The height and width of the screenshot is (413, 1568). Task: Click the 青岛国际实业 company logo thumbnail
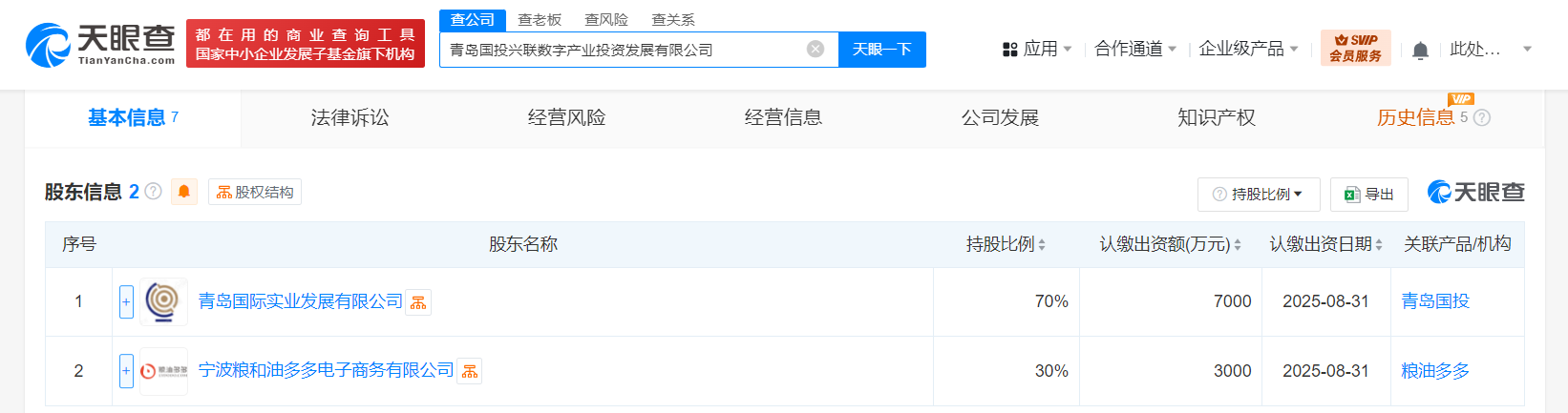pos(163,301)
